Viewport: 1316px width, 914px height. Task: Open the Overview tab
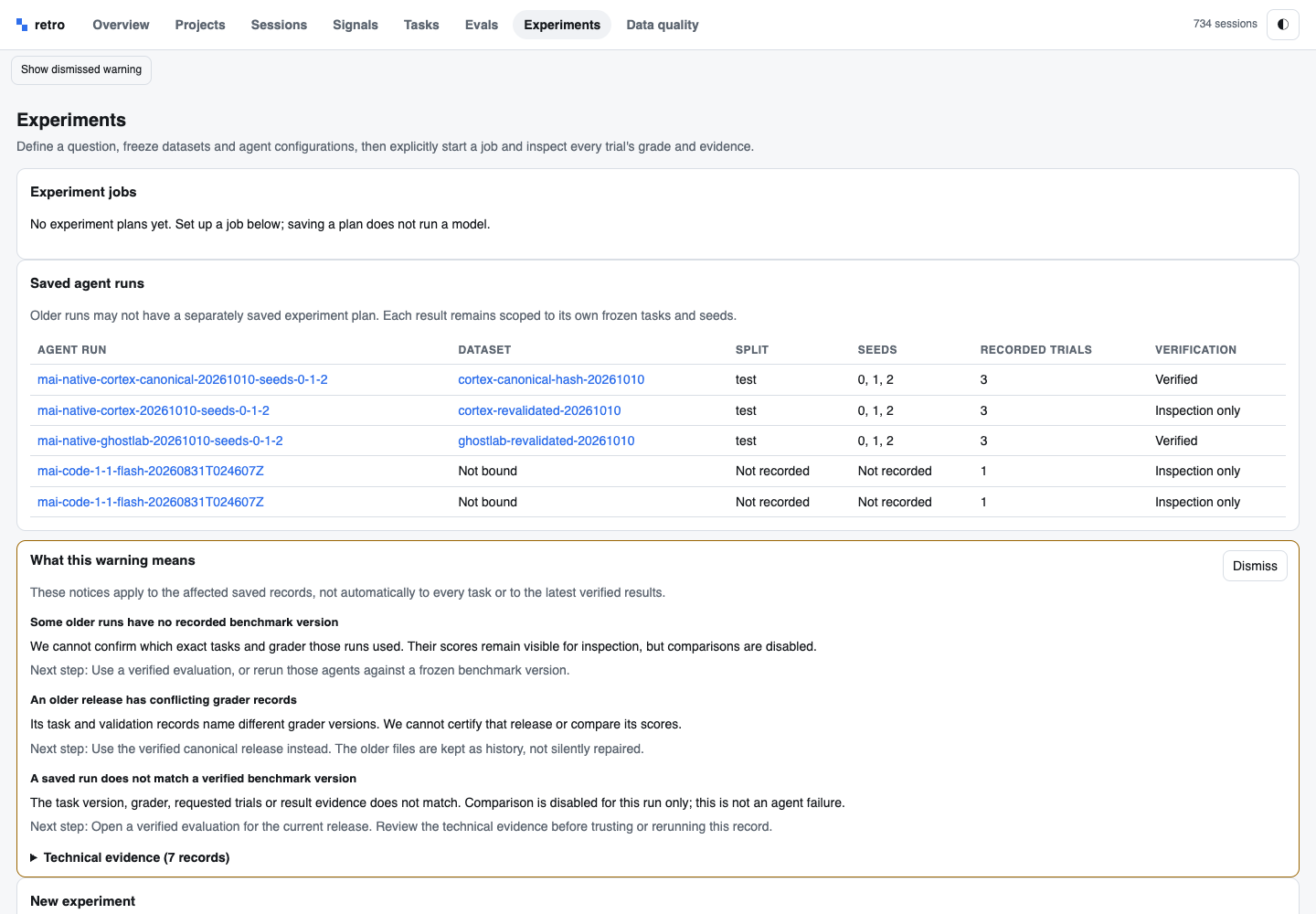coord(121,25)
